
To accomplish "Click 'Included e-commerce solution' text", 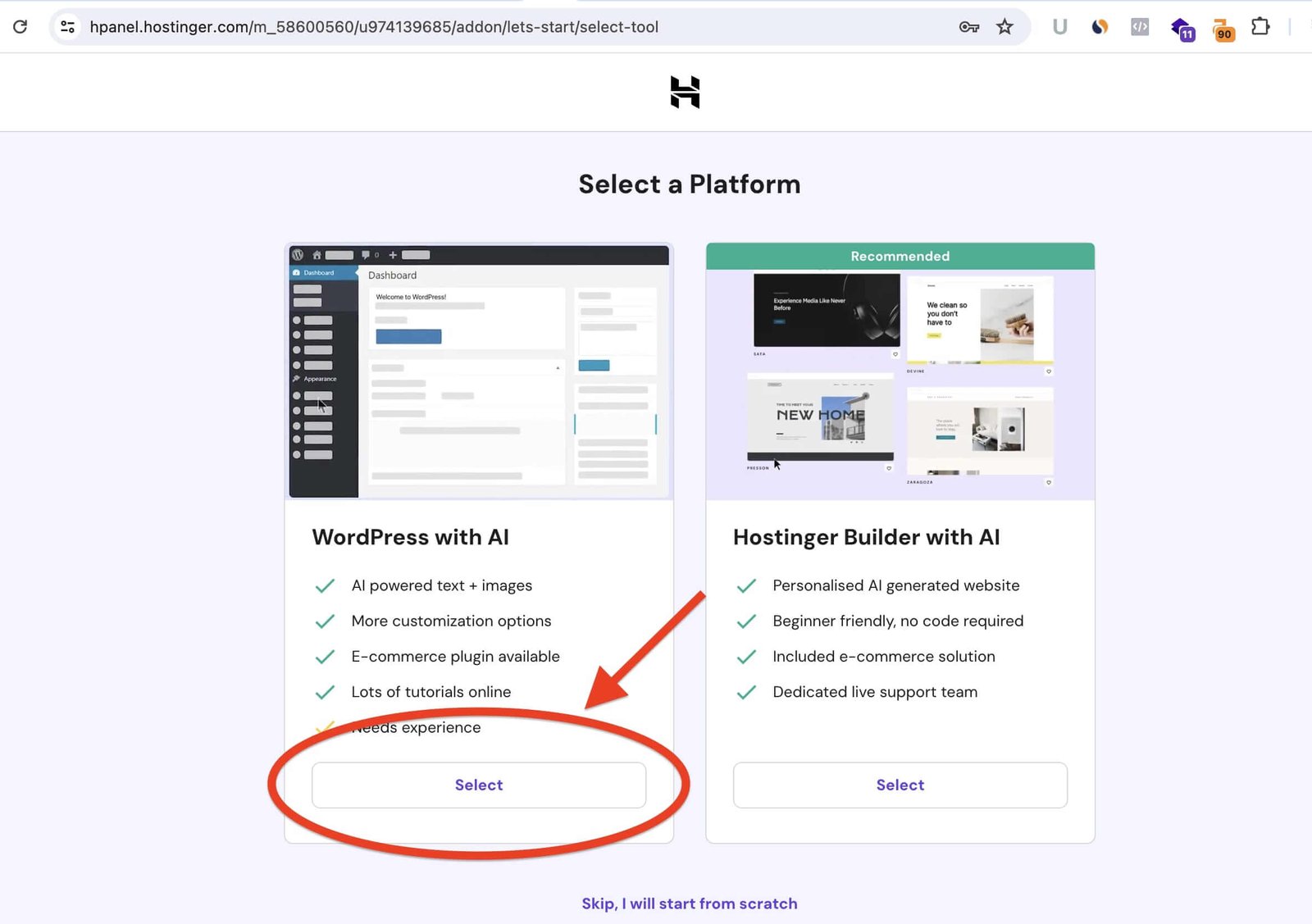I will pos(884,656).
